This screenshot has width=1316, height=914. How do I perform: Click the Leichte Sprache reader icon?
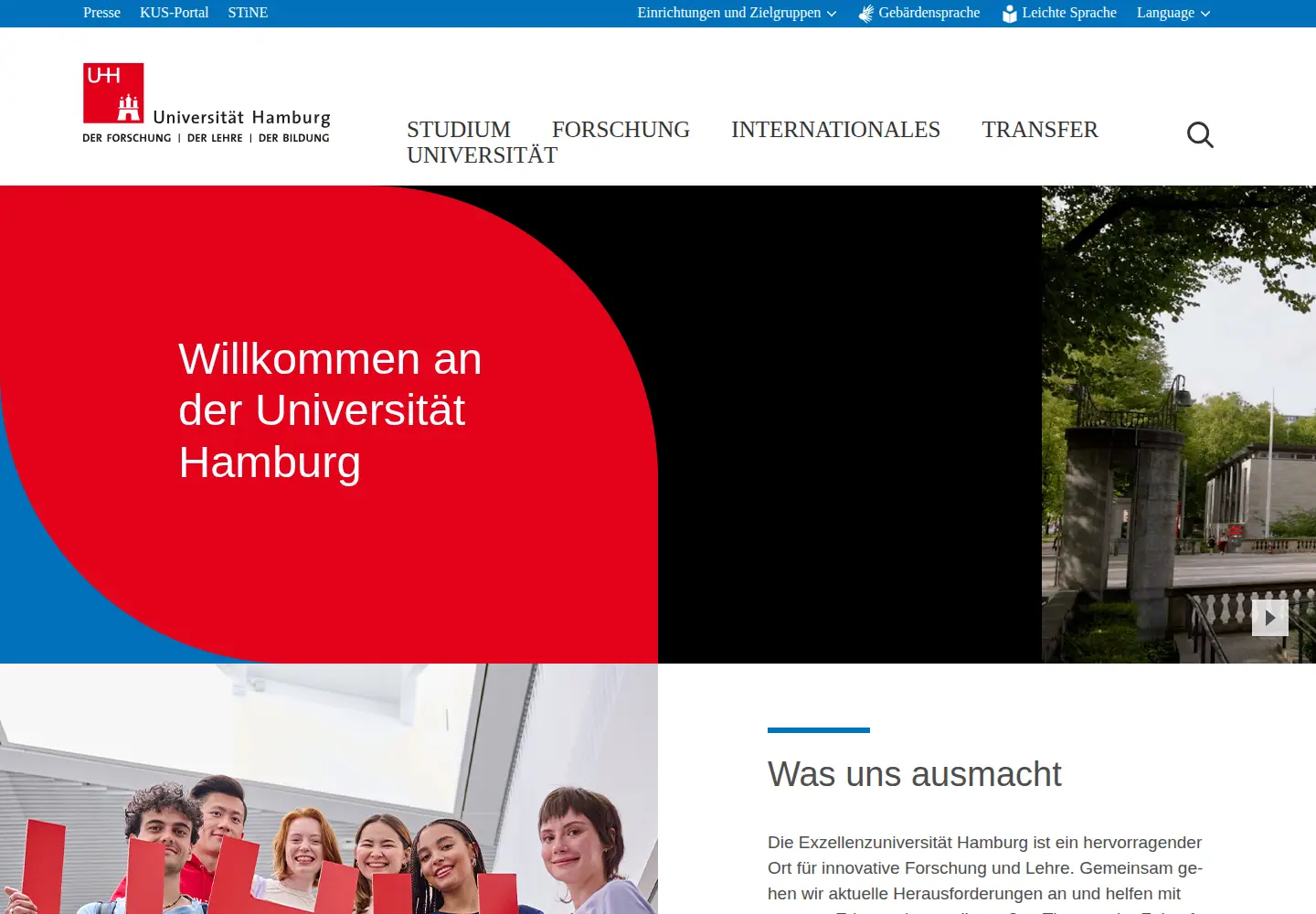tap(1009, 14)
